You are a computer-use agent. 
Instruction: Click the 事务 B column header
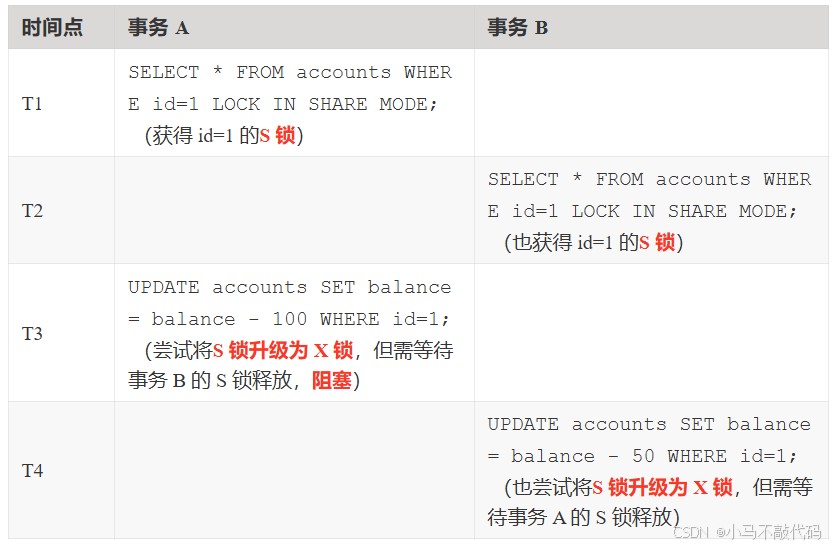point(517,28)
